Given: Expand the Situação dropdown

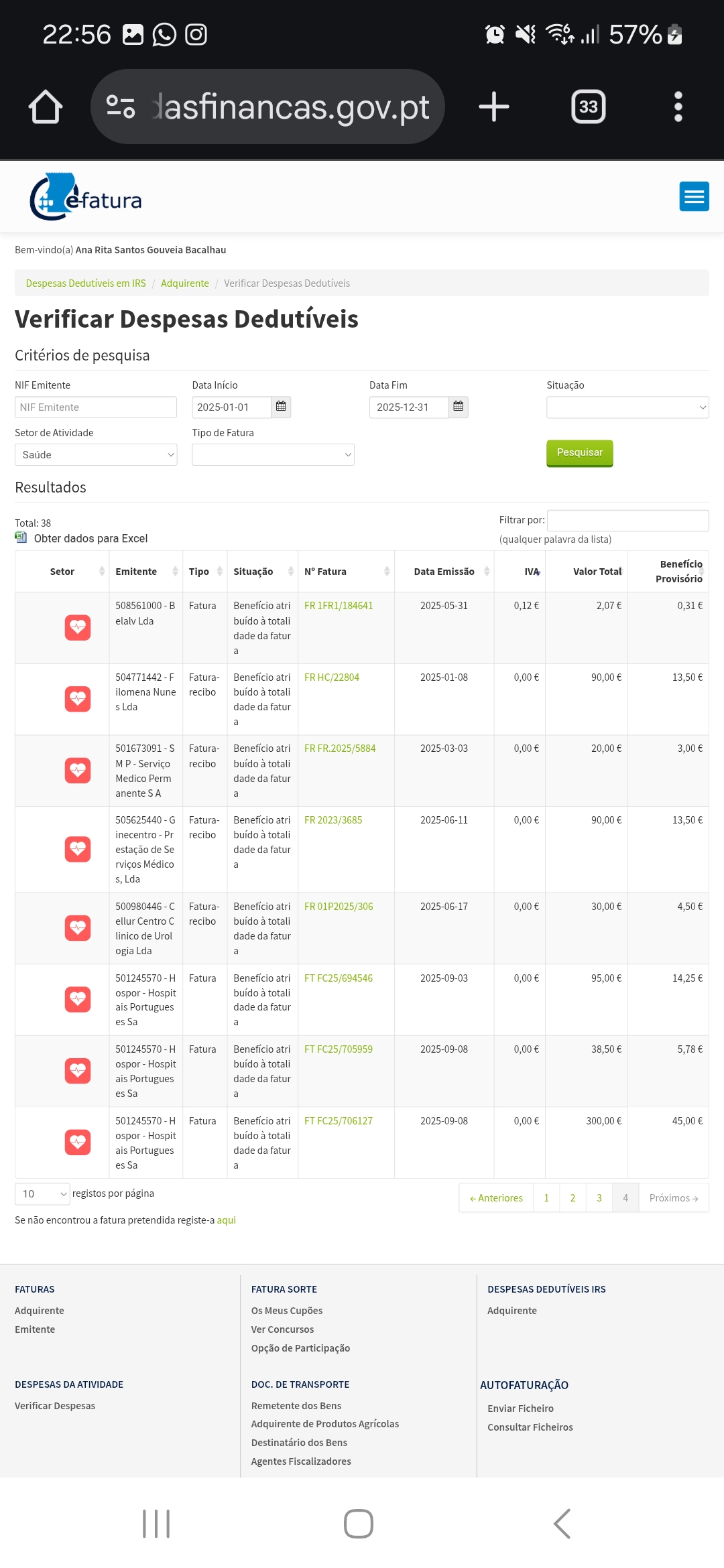Looking at the screenshot, I should tap(627, 407).
